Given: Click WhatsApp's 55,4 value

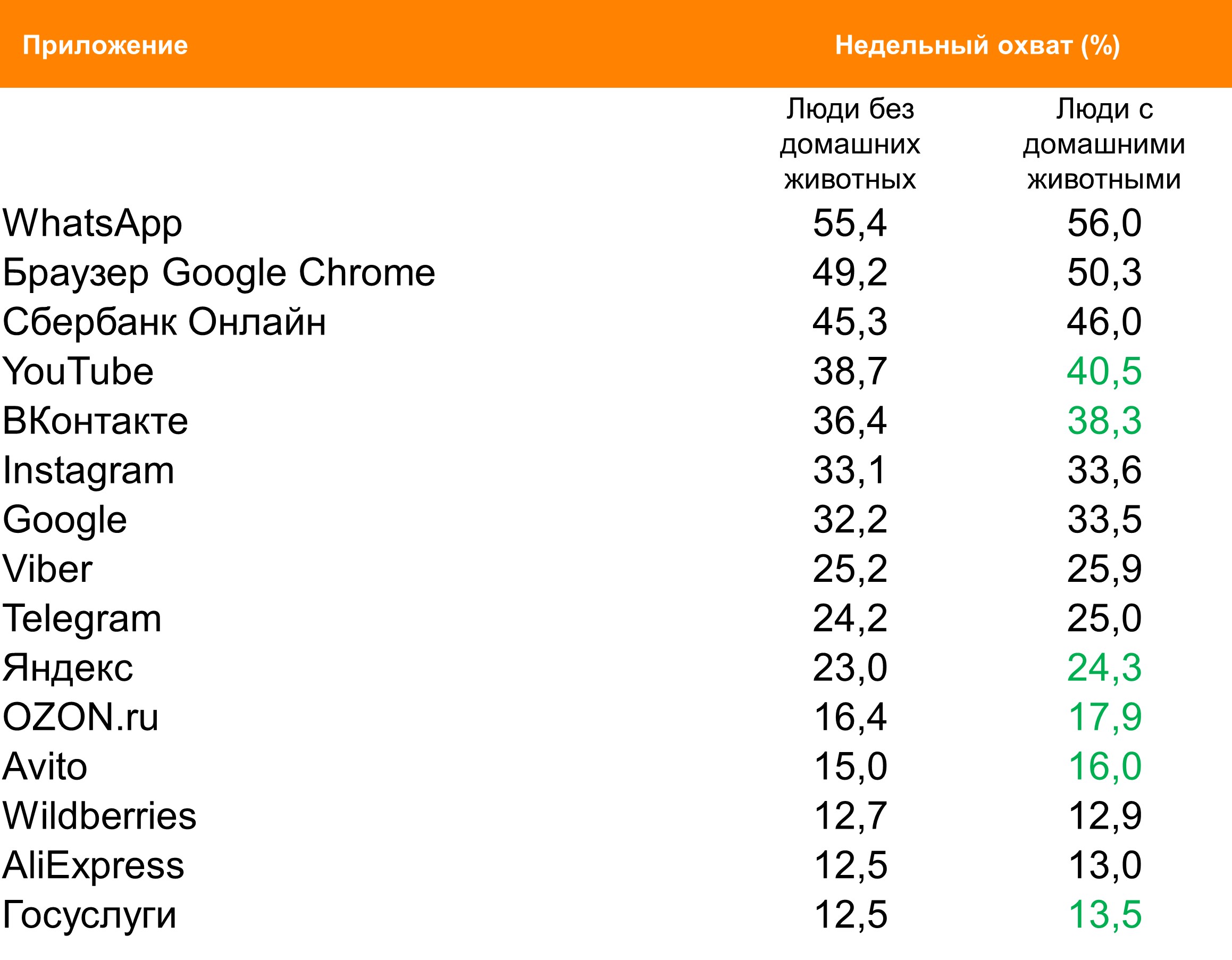Looking at the screenshot, I should pyautogui.click(x=850, y=223).
